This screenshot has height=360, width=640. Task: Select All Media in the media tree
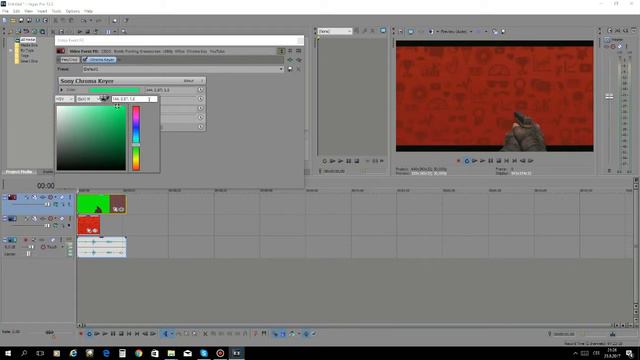coord(28,40)
